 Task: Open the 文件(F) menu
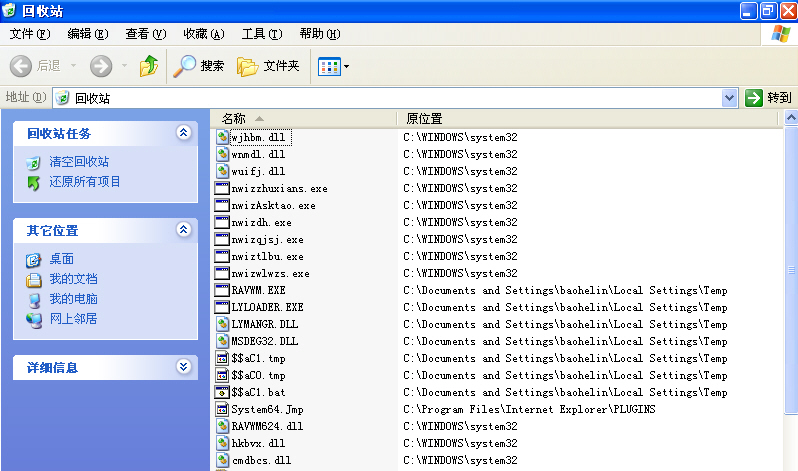(30, 34)
